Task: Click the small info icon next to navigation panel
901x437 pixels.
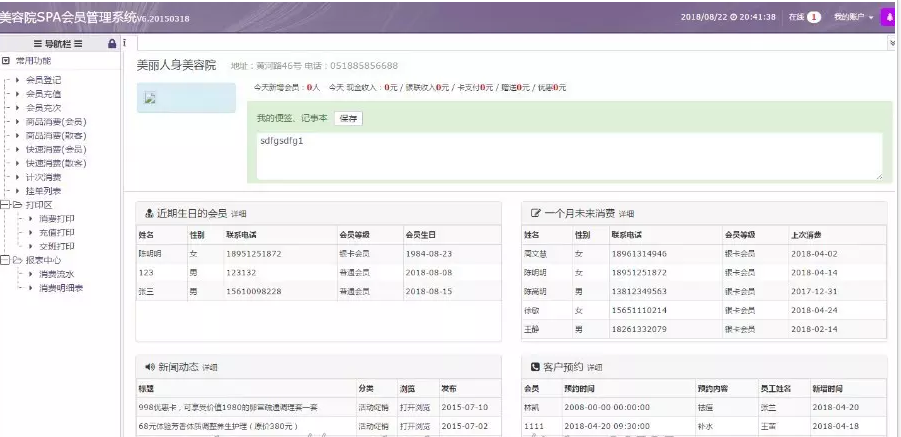Action: [x=123, y=44]
